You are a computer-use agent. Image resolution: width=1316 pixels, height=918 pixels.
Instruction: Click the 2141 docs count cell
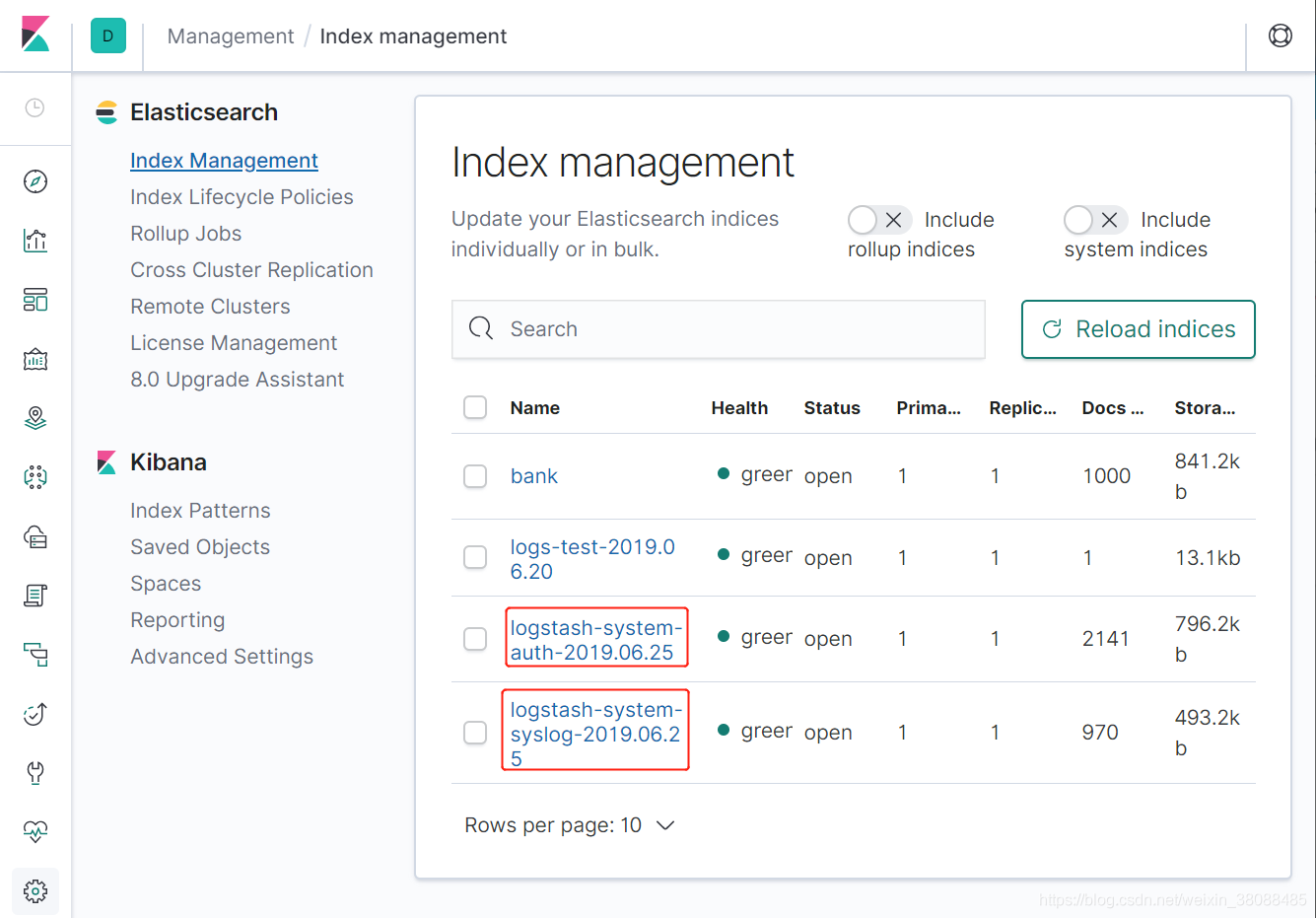pyautogui.click(x=1106, y=639)
